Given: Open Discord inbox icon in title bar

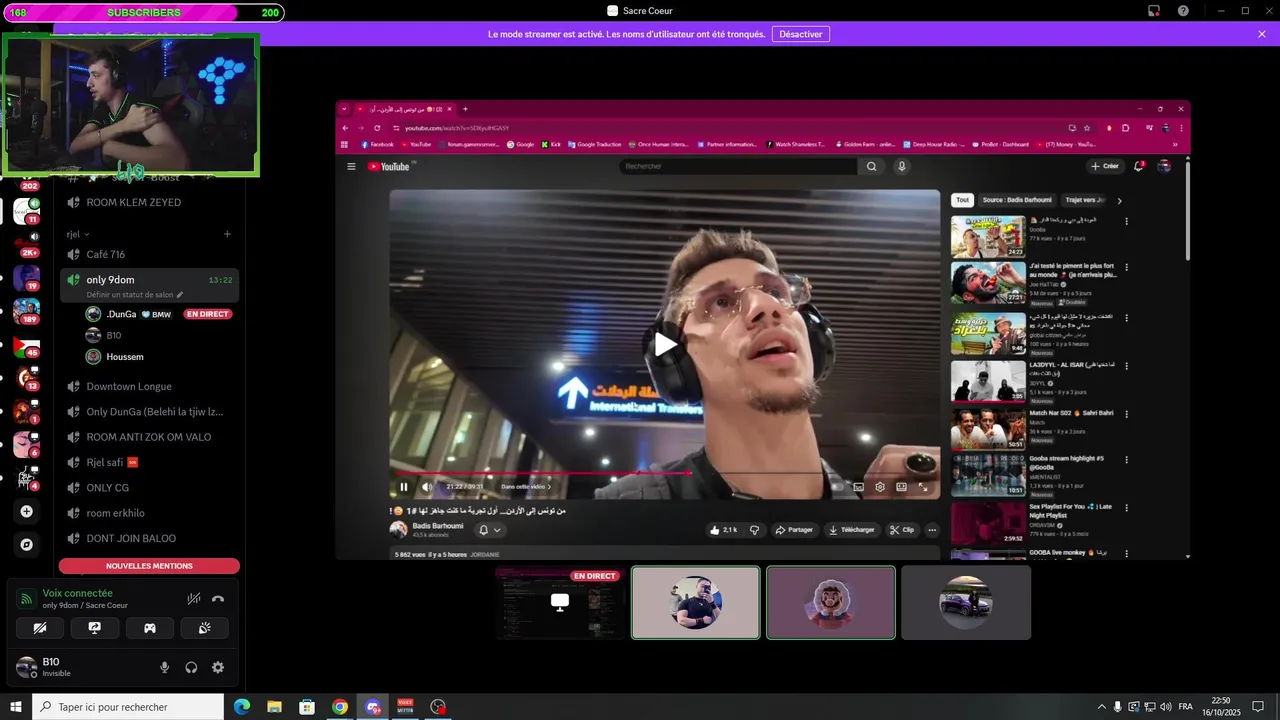Looking at the screenshot, I should click(x=1153, y=11).
